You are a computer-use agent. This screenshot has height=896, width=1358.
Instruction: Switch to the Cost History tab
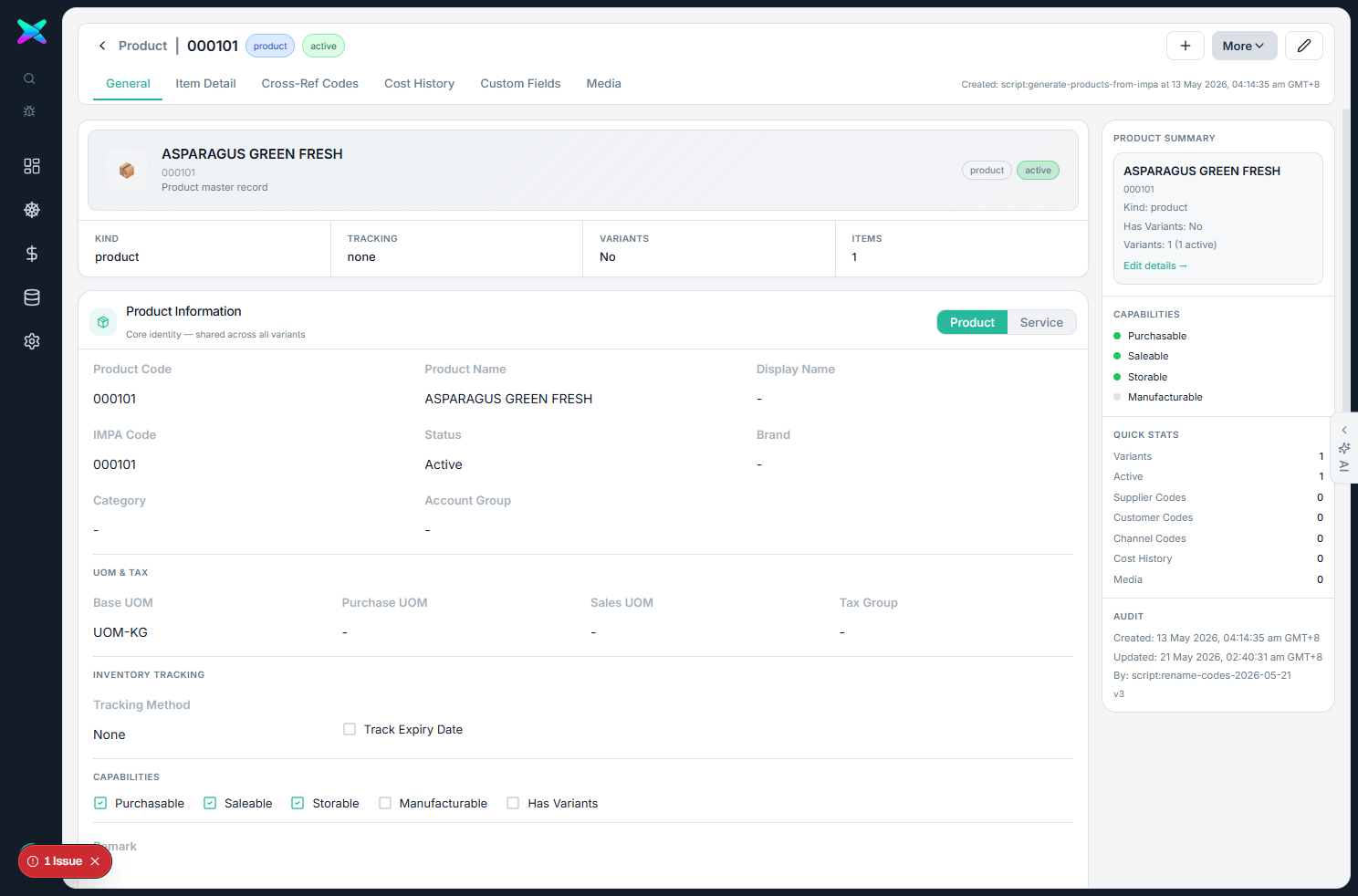(x=419, y=83)
